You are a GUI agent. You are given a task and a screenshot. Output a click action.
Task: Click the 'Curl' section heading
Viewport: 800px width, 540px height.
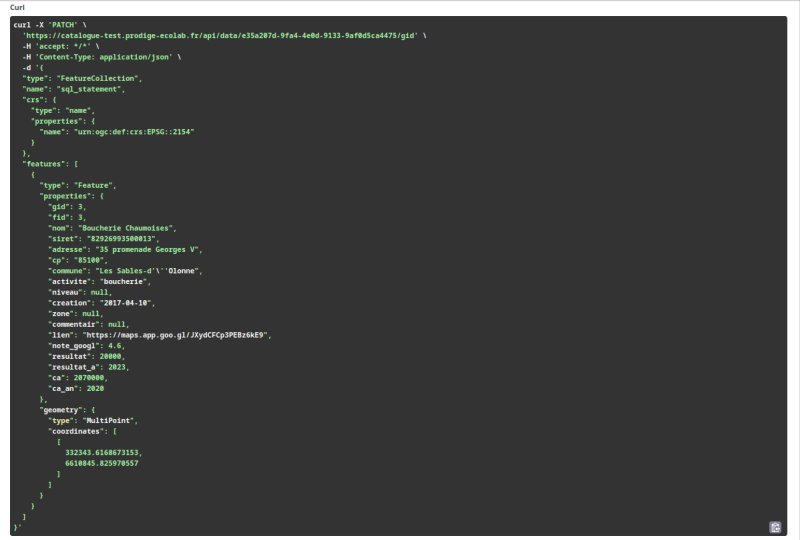tap(18, 7)
